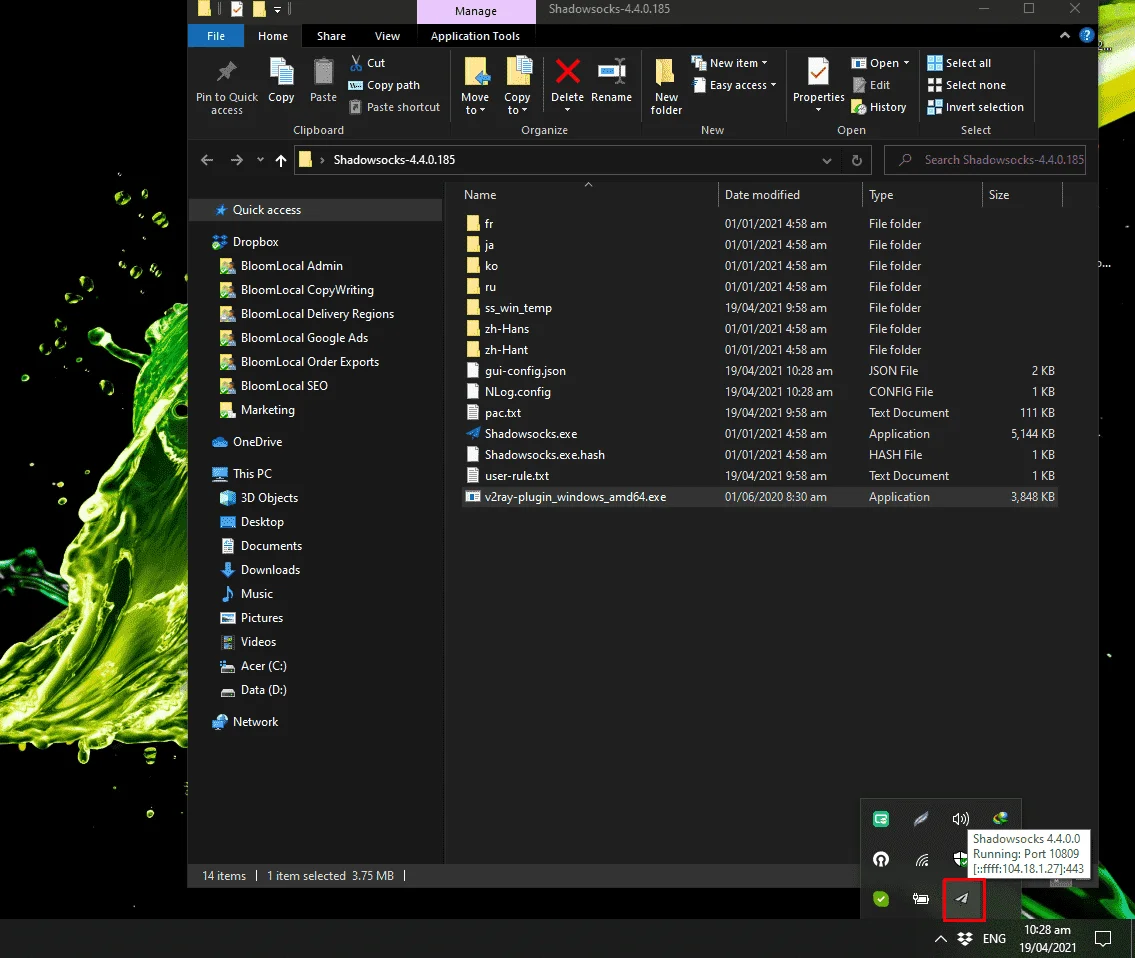The height and width of the screenshot is (958, 1135).
Task: Open the recent locations dropdown arrow
Action: pyautogui.click(x=260, y=160)
